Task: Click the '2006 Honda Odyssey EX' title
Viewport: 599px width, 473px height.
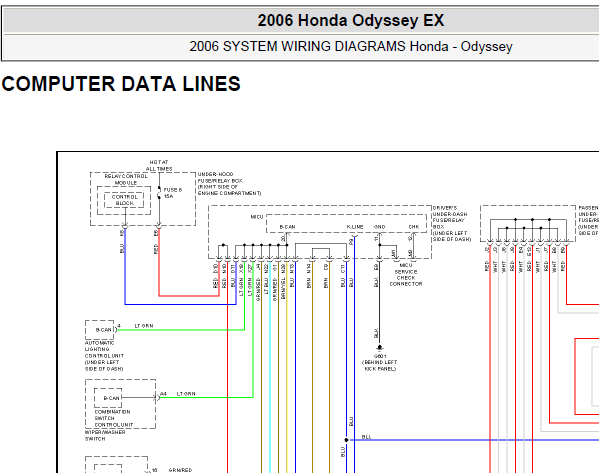Action: tap(351, 20)
